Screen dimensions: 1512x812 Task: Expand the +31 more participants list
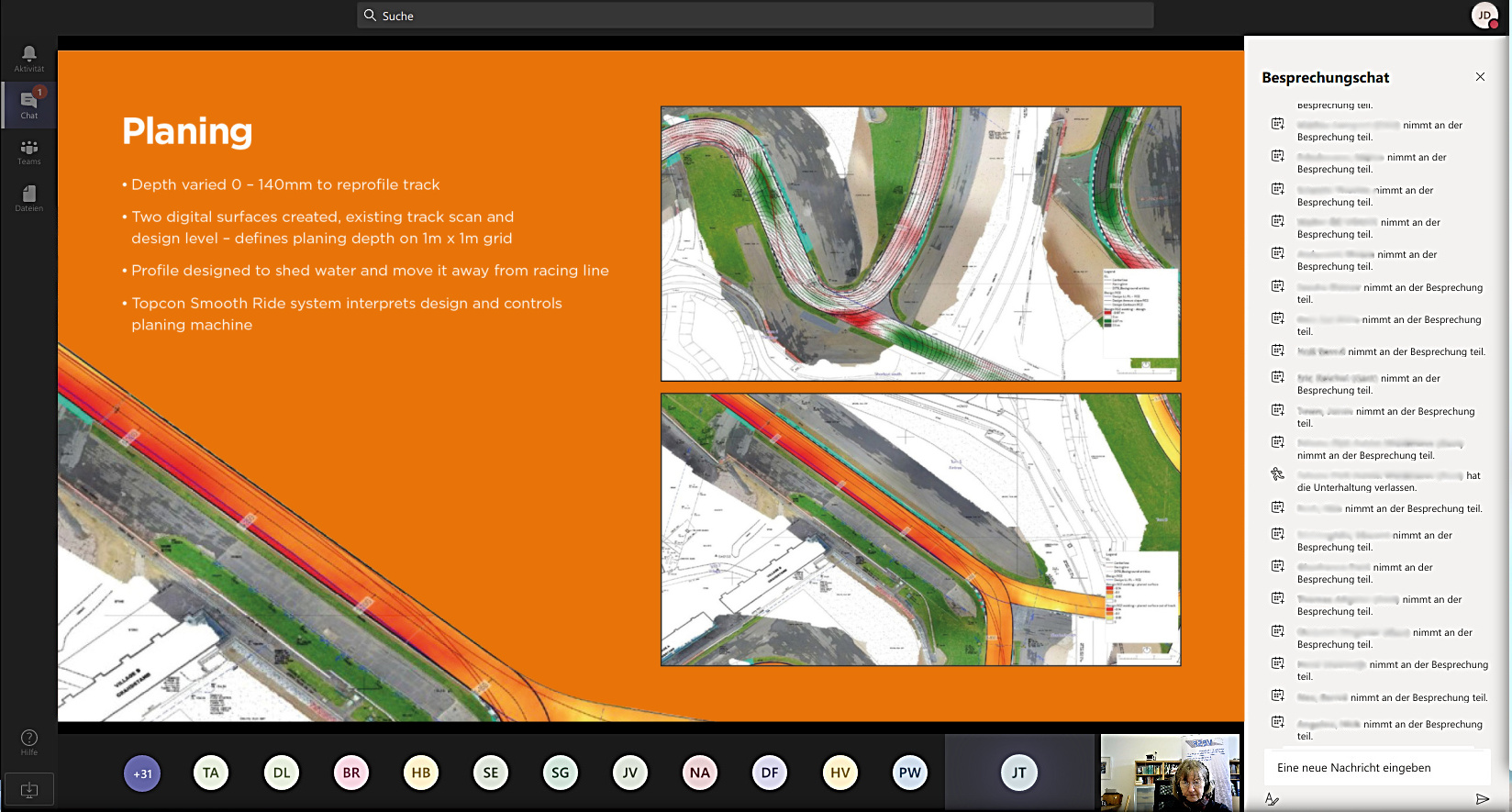[142, 773]
